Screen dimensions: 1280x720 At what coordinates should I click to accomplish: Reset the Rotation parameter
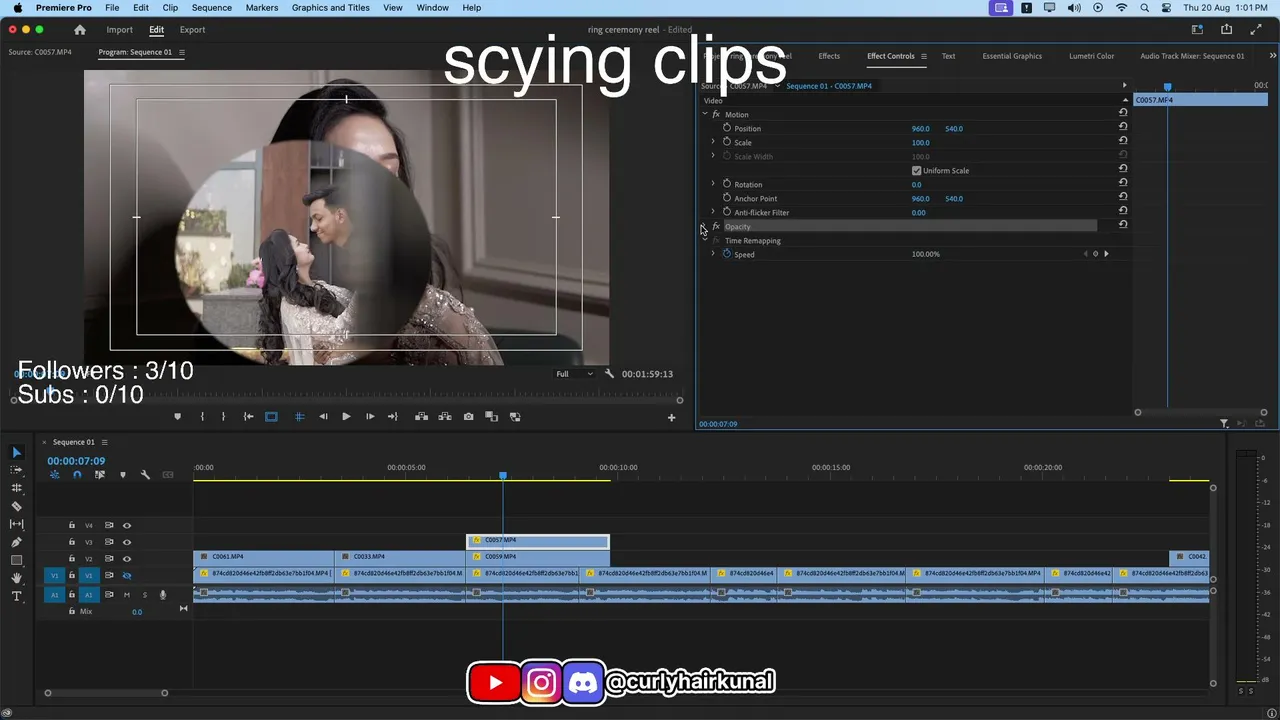coord(1123,184)
